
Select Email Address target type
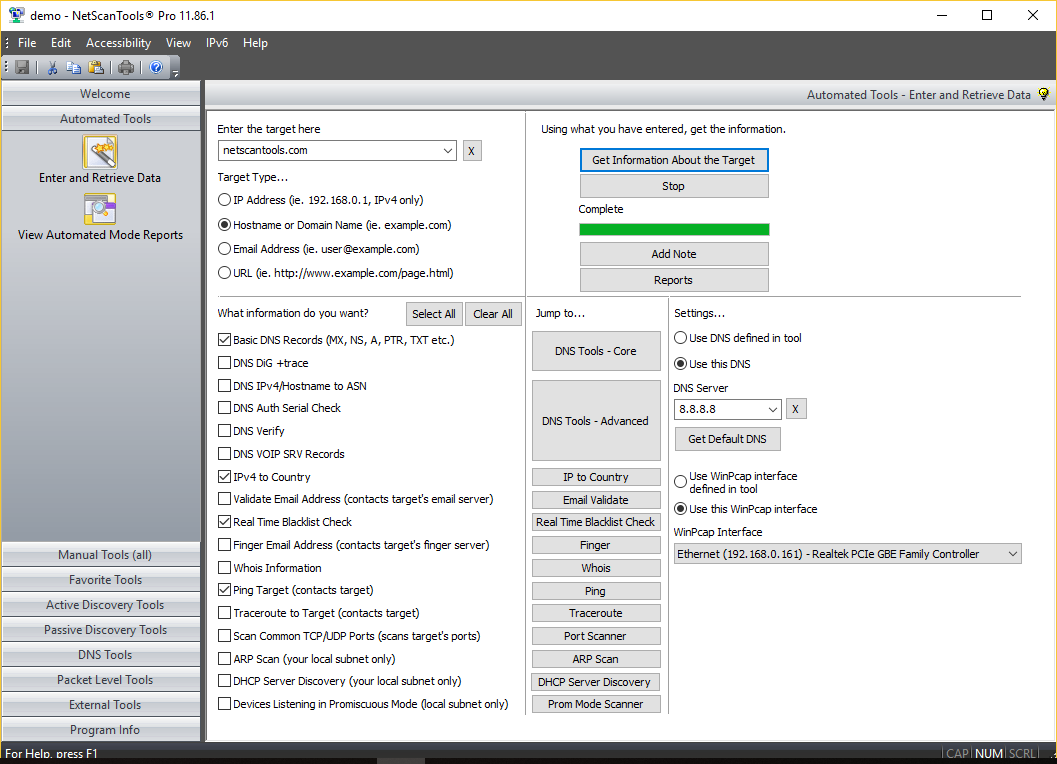(x=224, y=249)
